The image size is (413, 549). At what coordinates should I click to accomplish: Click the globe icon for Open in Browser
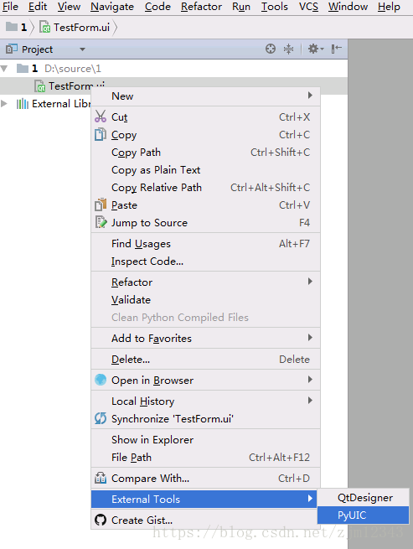(100, 380)
